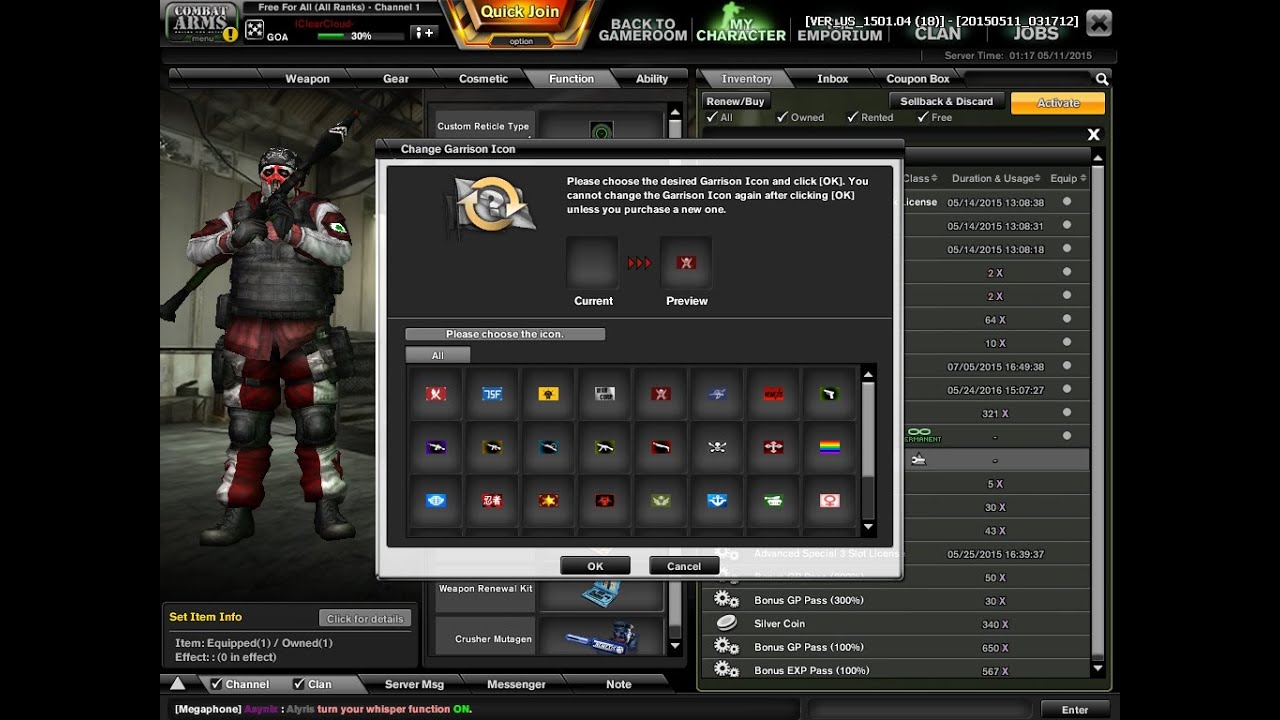This screenshot has width=1280, height=720.
Task: Pick the gray corp garrison icon
Action: coord(604,394)
